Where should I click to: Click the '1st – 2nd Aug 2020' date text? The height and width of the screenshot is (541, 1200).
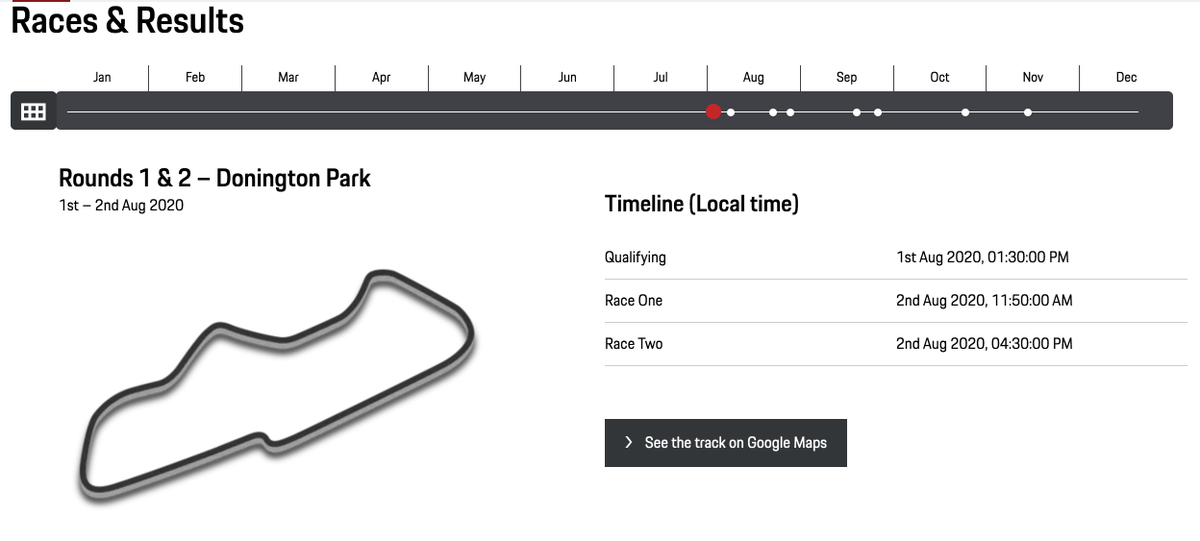121,206
